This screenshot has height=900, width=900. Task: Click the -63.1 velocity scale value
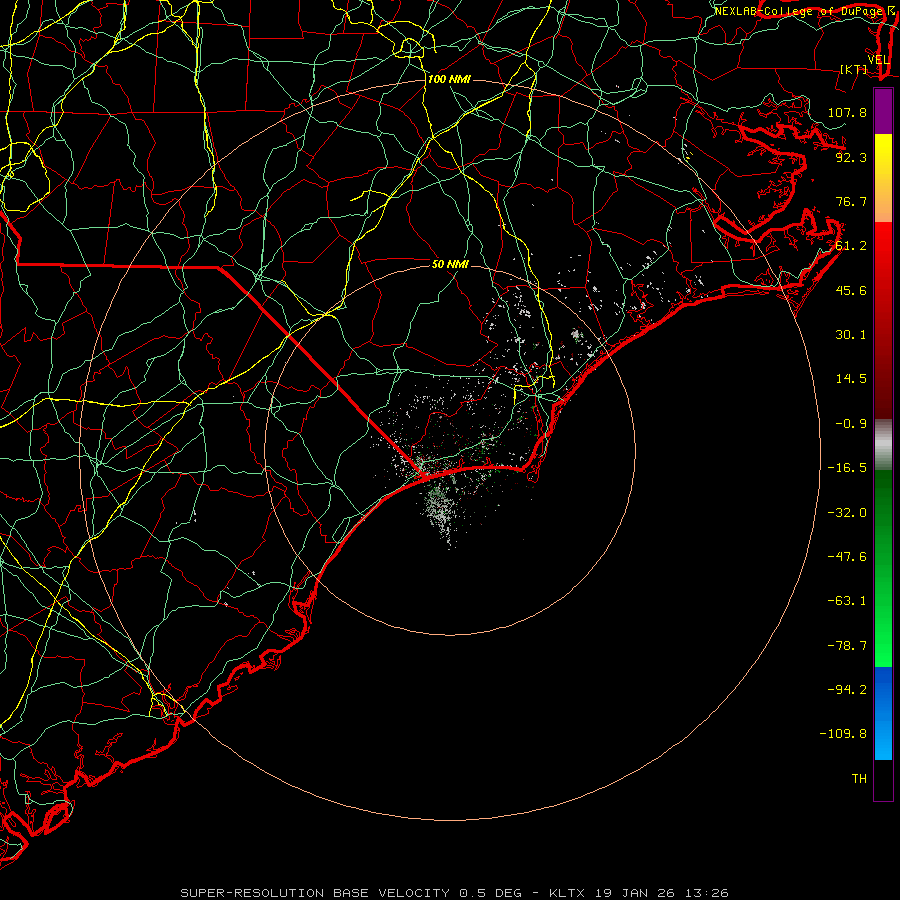pos(847,601)
